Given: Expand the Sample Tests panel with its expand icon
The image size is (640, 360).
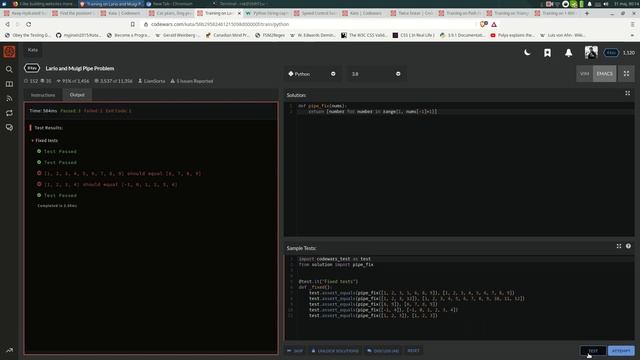Looking at the screenshot, I should [x=619, y=246].
